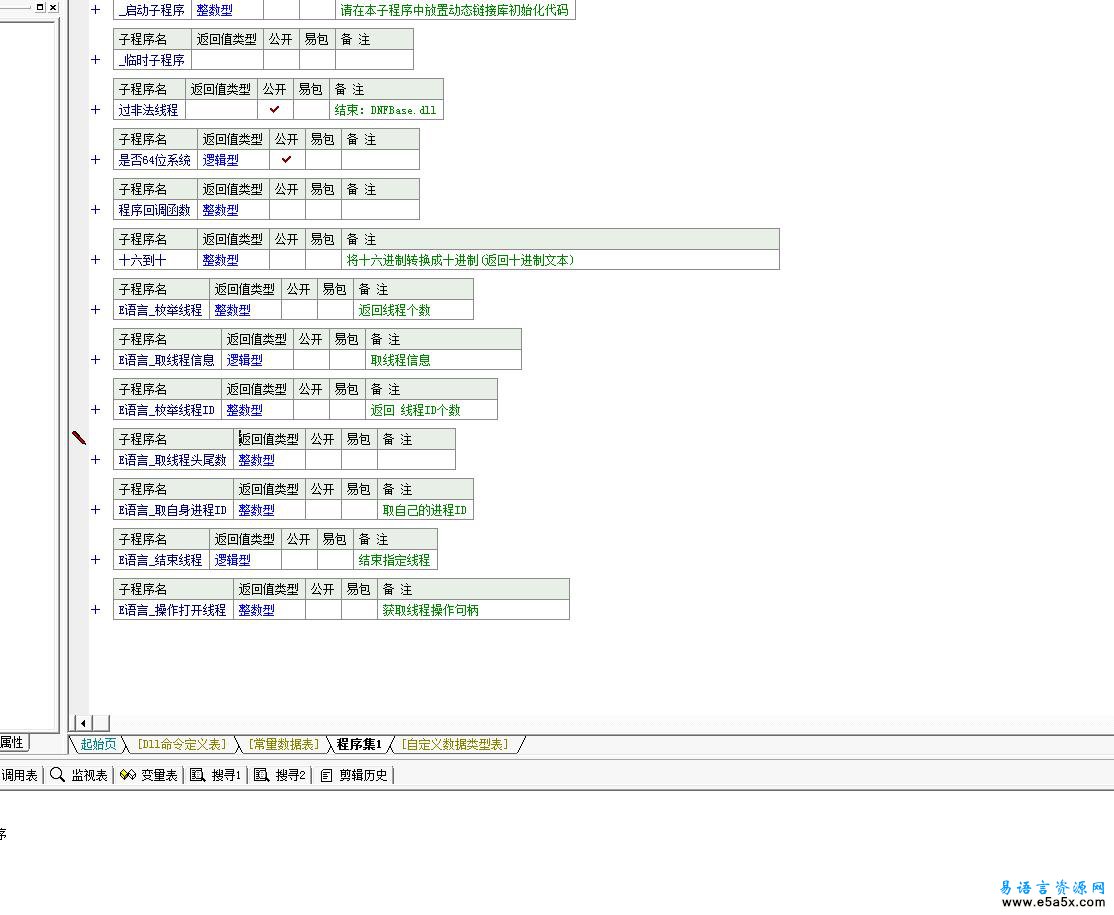Screen dimensions: 1114x915
Task: Click 公开 cell of 程序回调函数 row
Action: click(287, 210)
